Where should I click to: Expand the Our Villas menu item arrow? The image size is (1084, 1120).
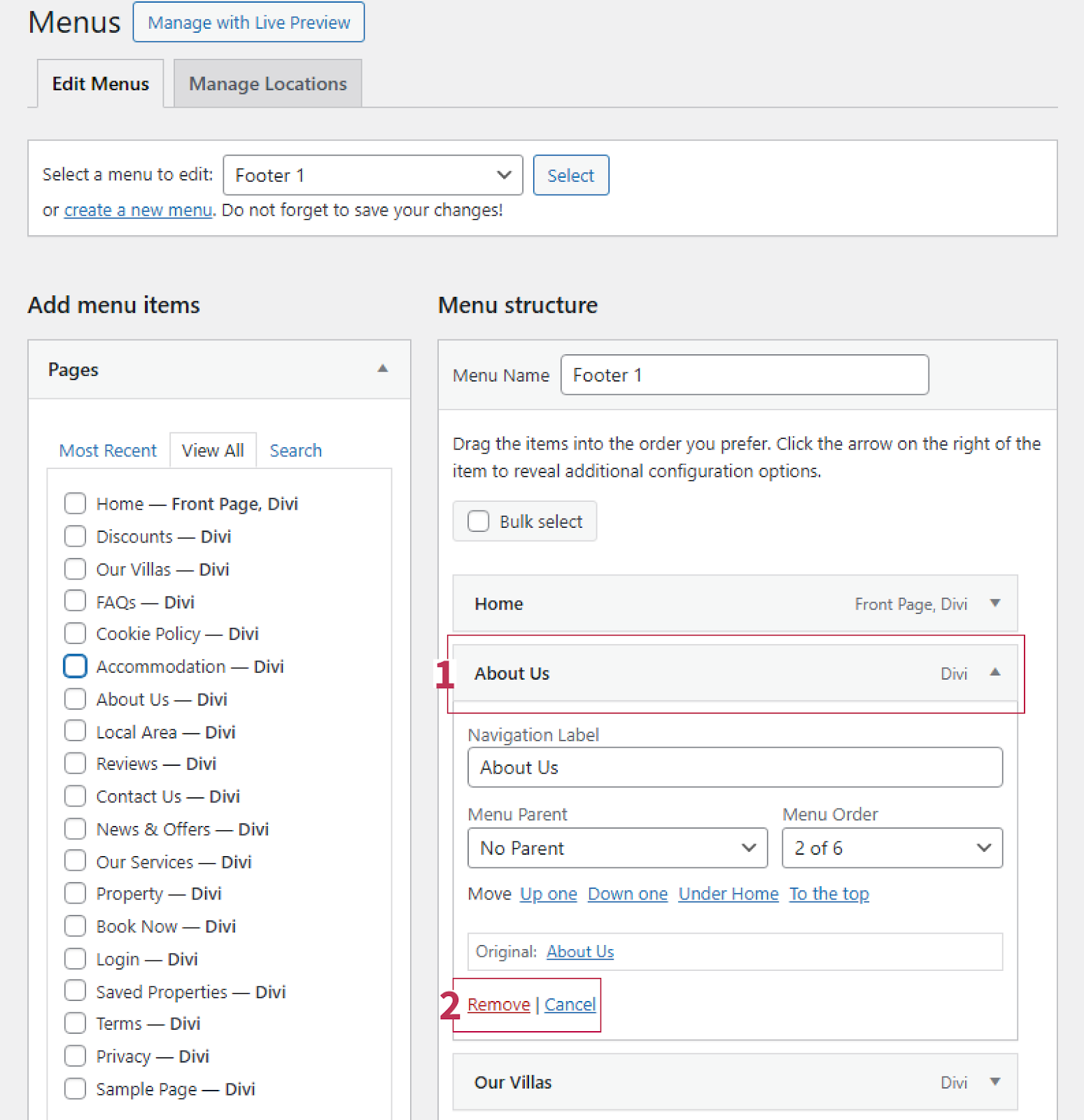[994, 1082]
